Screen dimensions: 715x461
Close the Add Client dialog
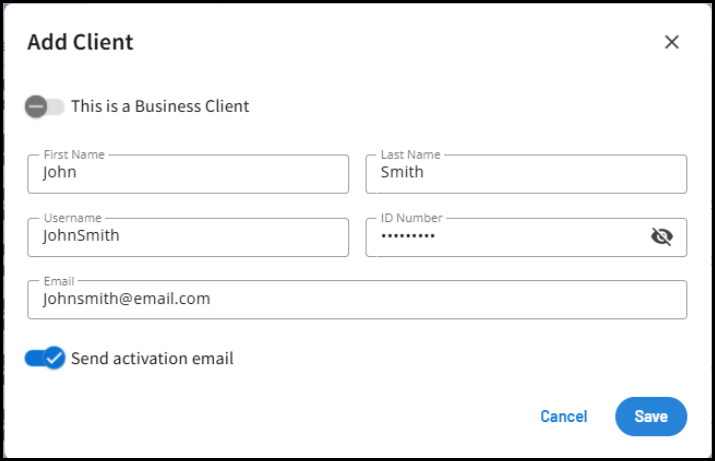pos(672,42)
